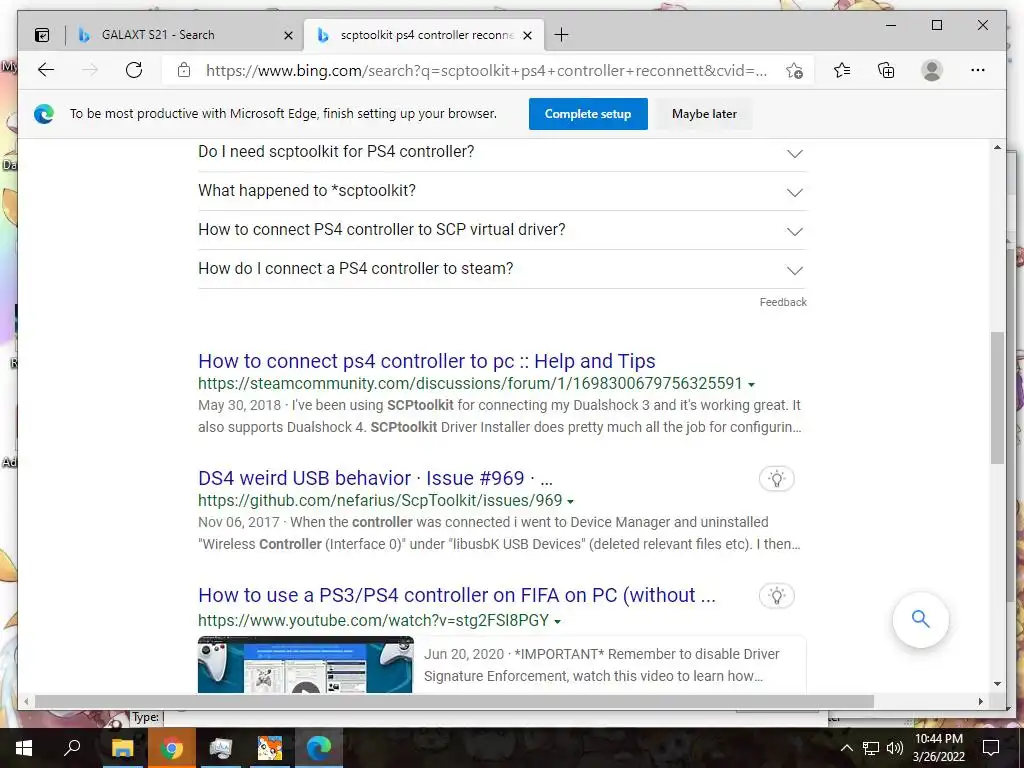
Task: Show hidden system tray icons
Action: pyautogui.click(x=846, y=748)
